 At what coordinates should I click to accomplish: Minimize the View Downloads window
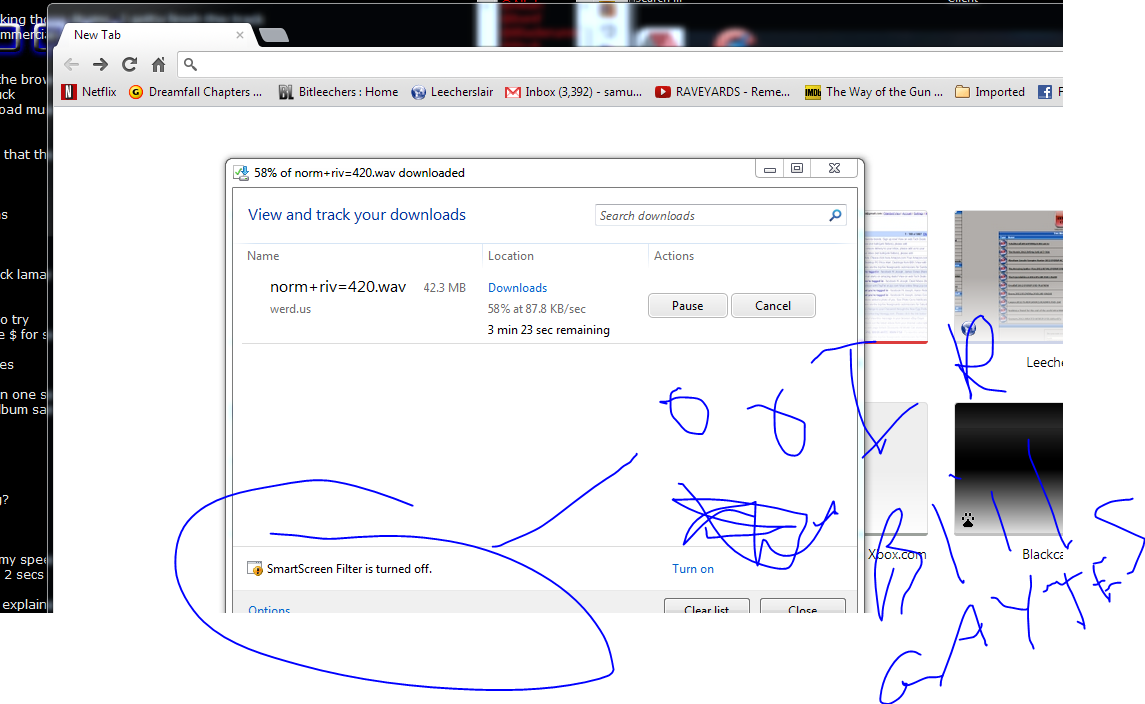tap(770, 169)
